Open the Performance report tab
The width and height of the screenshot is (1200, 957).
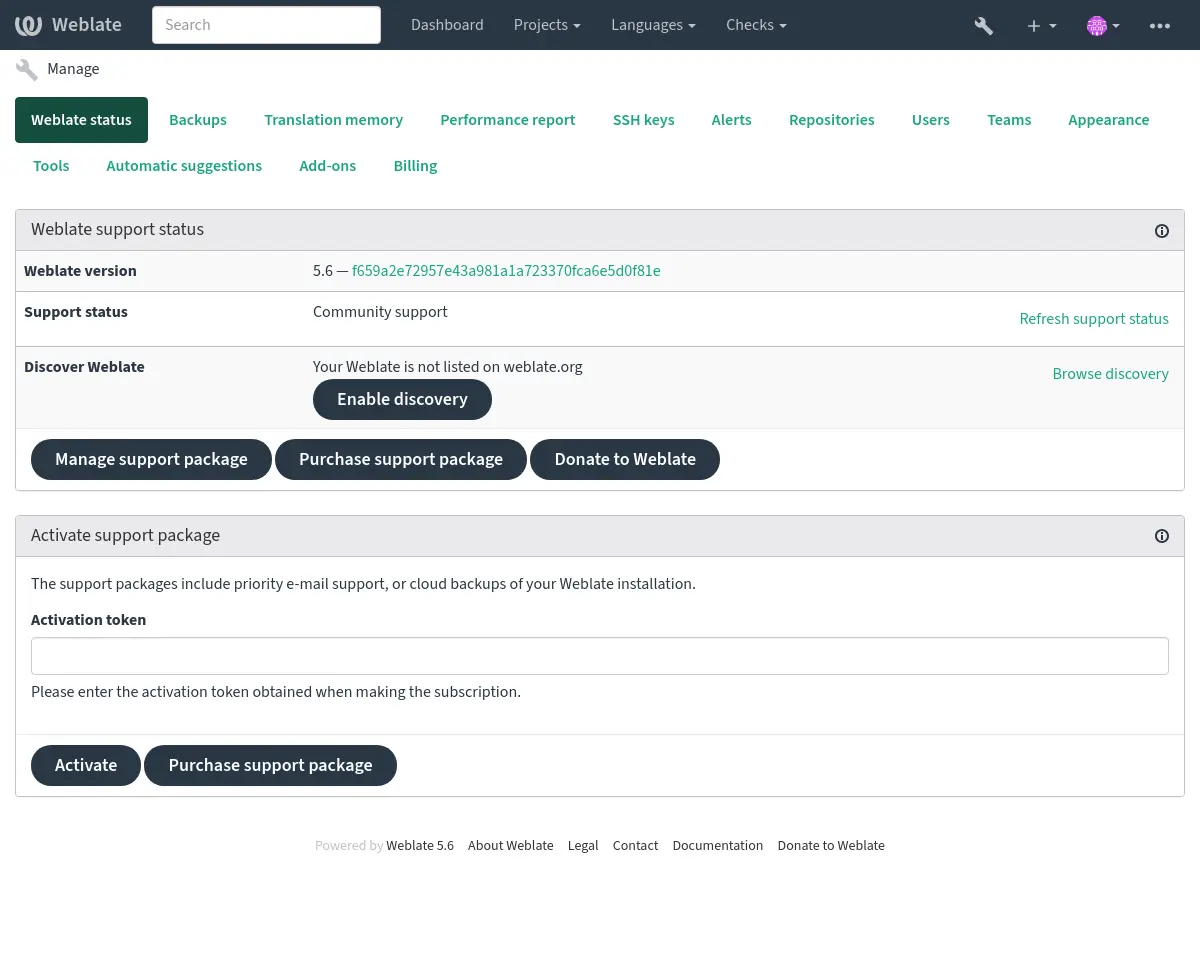[x=508, y=120]
